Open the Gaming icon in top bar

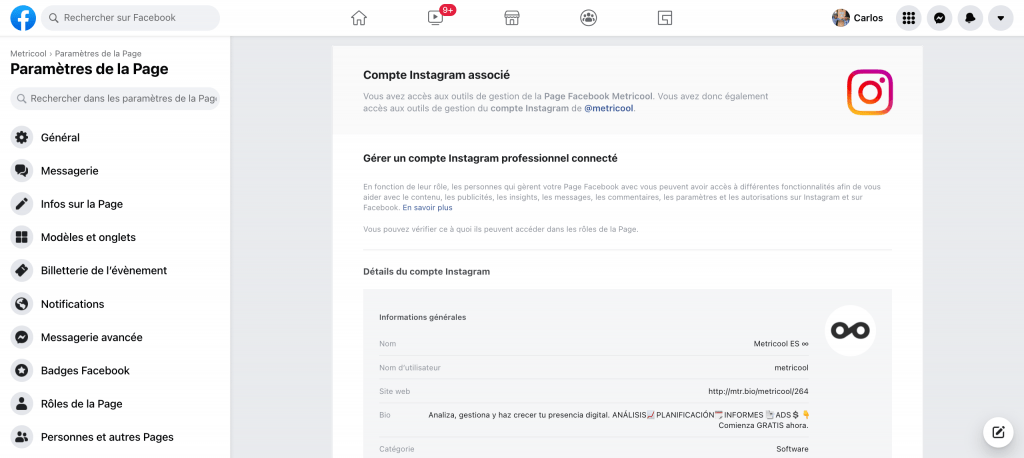pos(665,18)
